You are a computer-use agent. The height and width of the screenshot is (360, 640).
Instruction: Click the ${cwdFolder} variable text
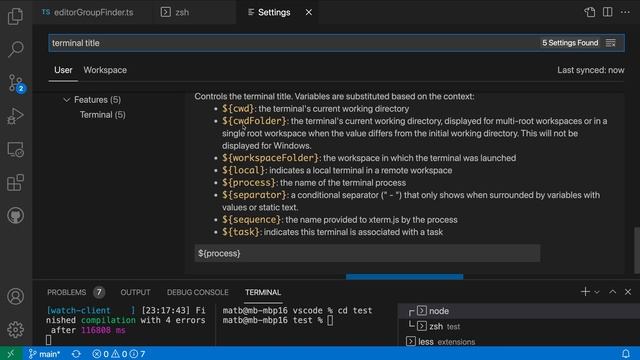[255, 121]
